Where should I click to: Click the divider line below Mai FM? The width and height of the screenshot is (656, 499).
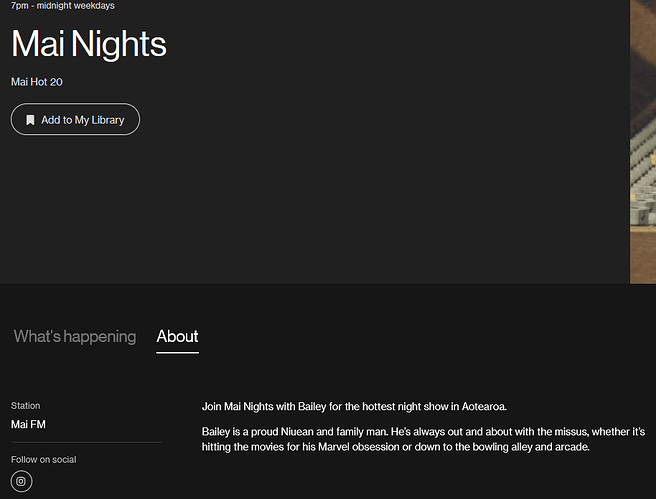pos(86,442)
